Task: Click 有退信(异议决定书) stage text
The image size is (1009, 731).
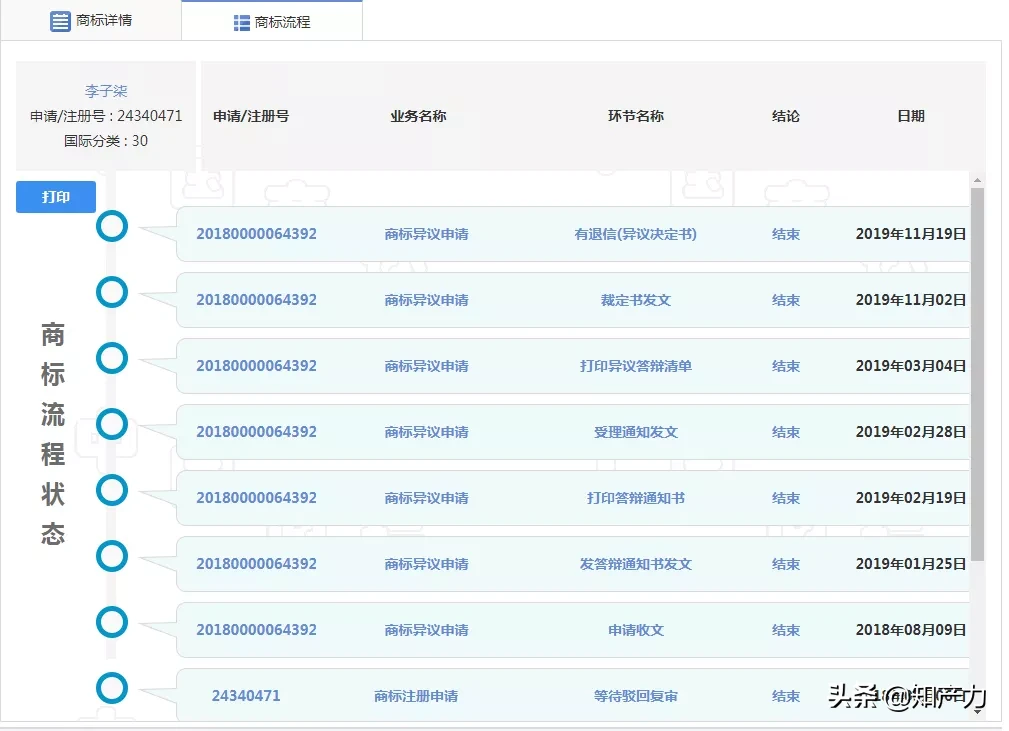Action: pos(636,234)
